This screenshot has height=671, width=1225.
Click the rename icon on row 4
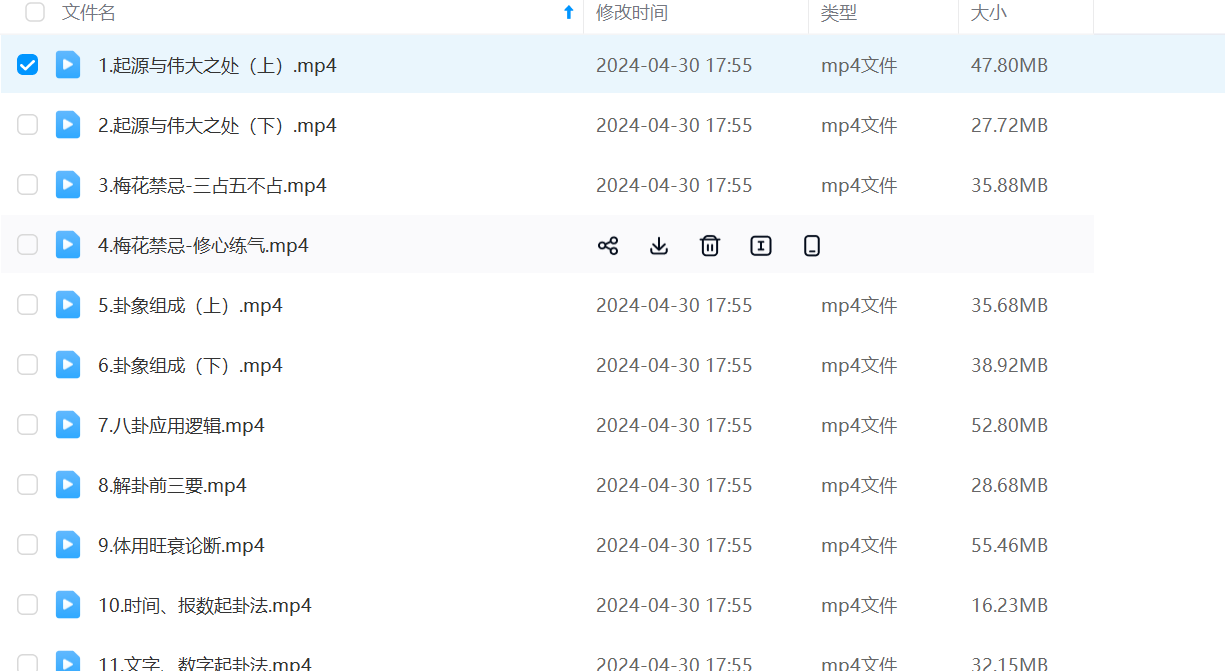coord(761,246)
